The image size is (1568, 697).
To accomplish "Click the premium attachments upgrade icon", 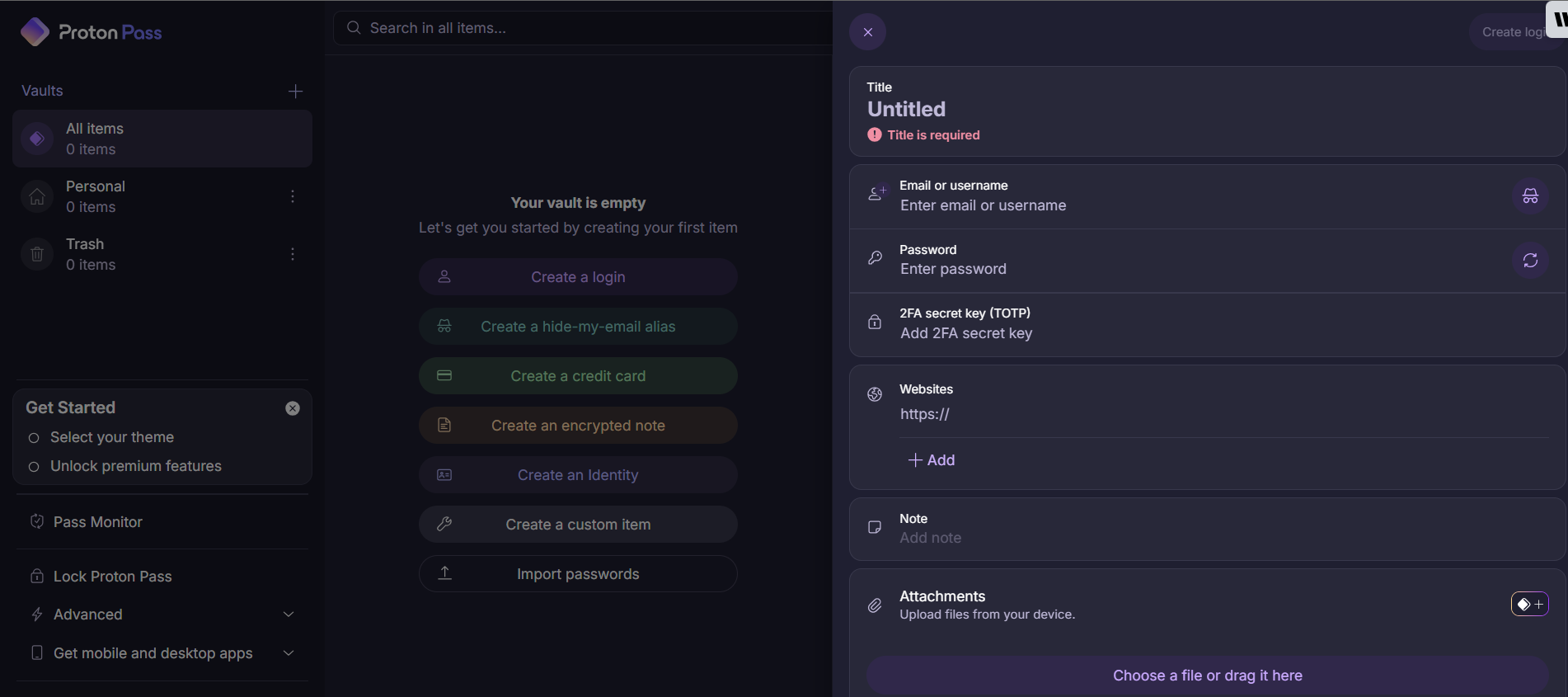I will click(x=1529, y=605).
